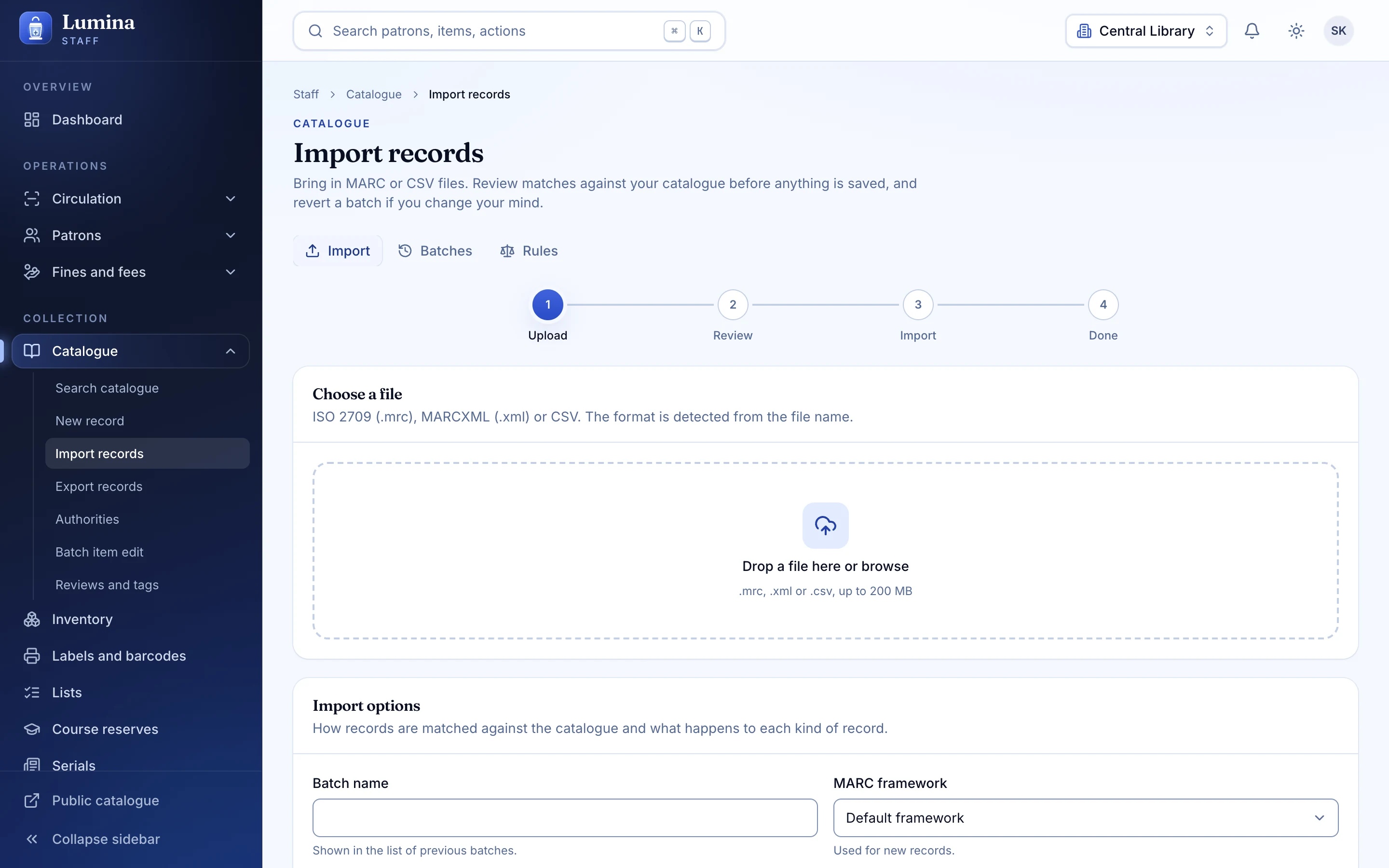The width and height of the screenshot is (1389, 868).
Task: Click the Course reserves graduation cap icon
Action: [x=31, y=729]
